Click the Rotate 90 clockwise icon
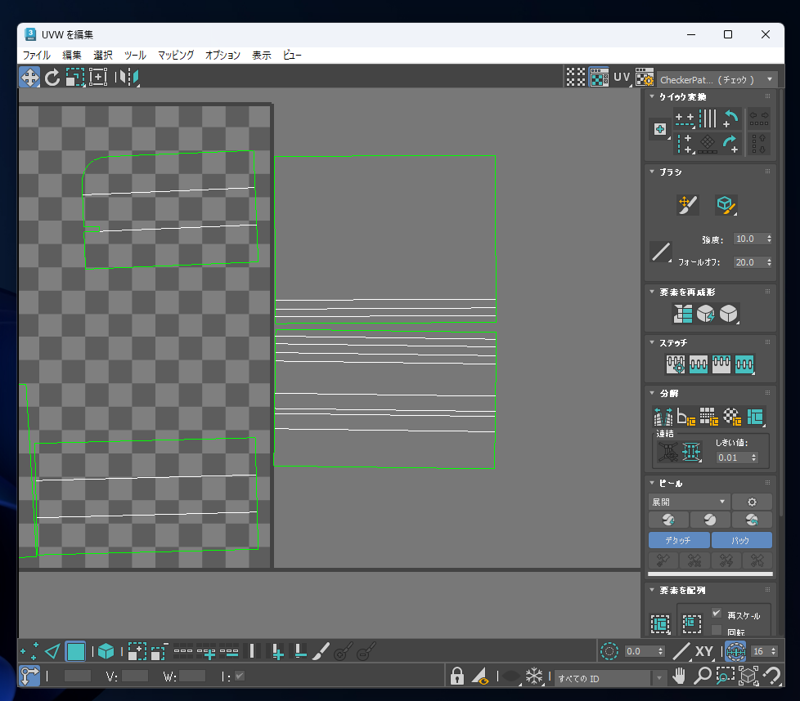This screenshot has height=701, width=800. coord(731,144)
